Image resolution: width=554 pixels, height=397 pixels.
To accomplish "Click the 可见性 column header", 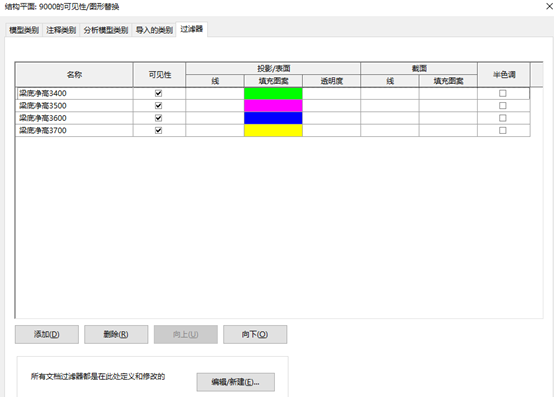I will click(x=159, y=75).
